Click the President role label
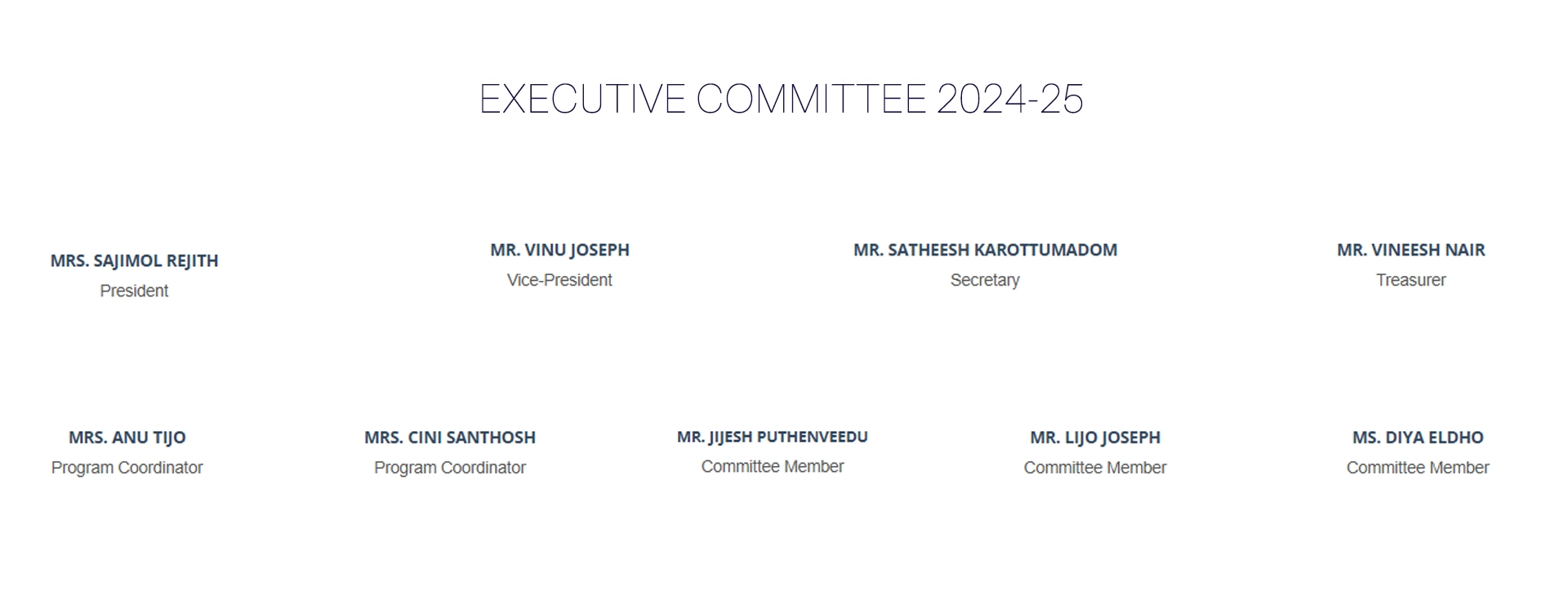This screenshot has width=1568, height=600. [134, 291]
